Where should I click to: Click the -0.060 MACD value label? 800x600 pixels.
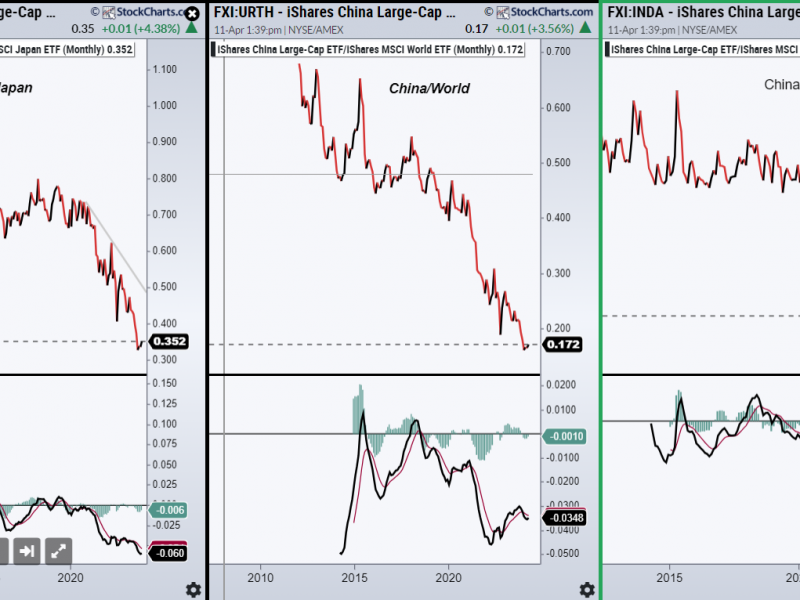(168, 553)
